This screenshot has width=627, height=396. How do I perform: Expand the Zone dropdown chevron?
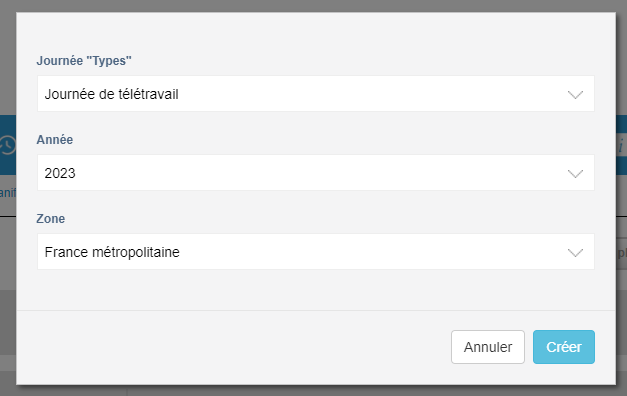coord(575,252)
